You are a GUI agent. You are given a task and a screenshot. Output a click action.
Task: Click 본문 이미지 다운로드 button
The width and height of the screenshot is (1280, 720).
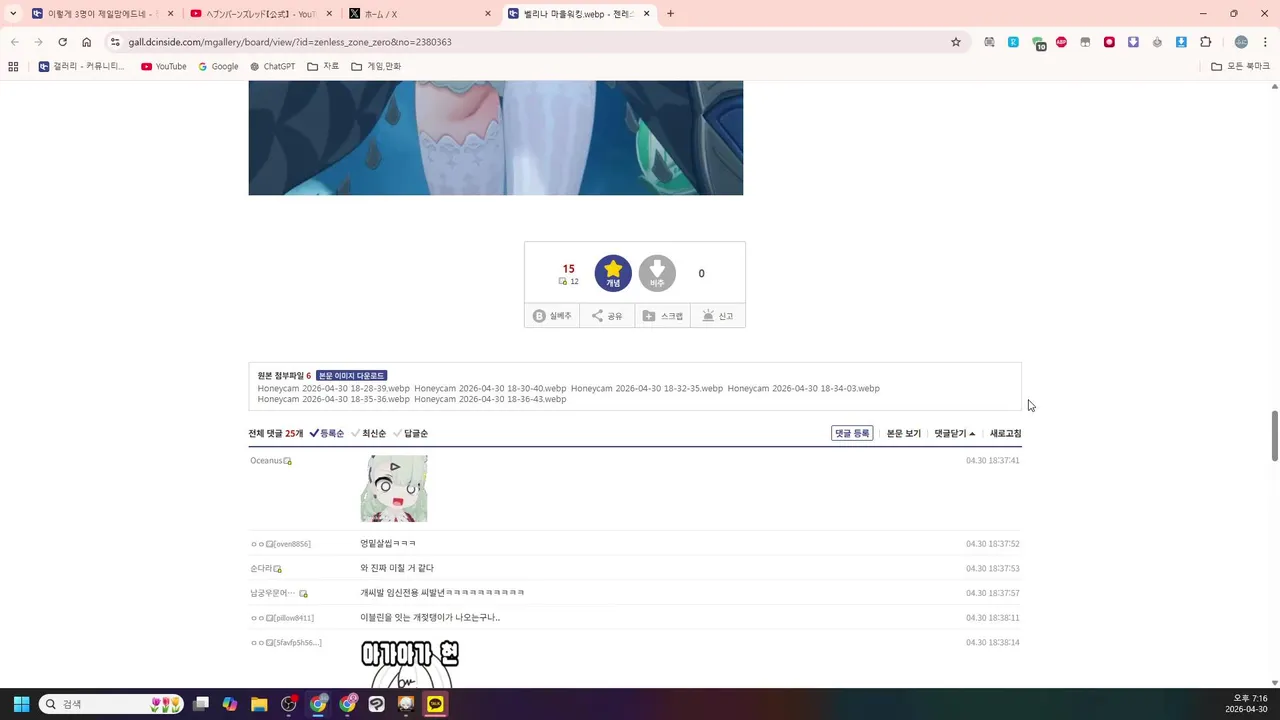[351, 376]
